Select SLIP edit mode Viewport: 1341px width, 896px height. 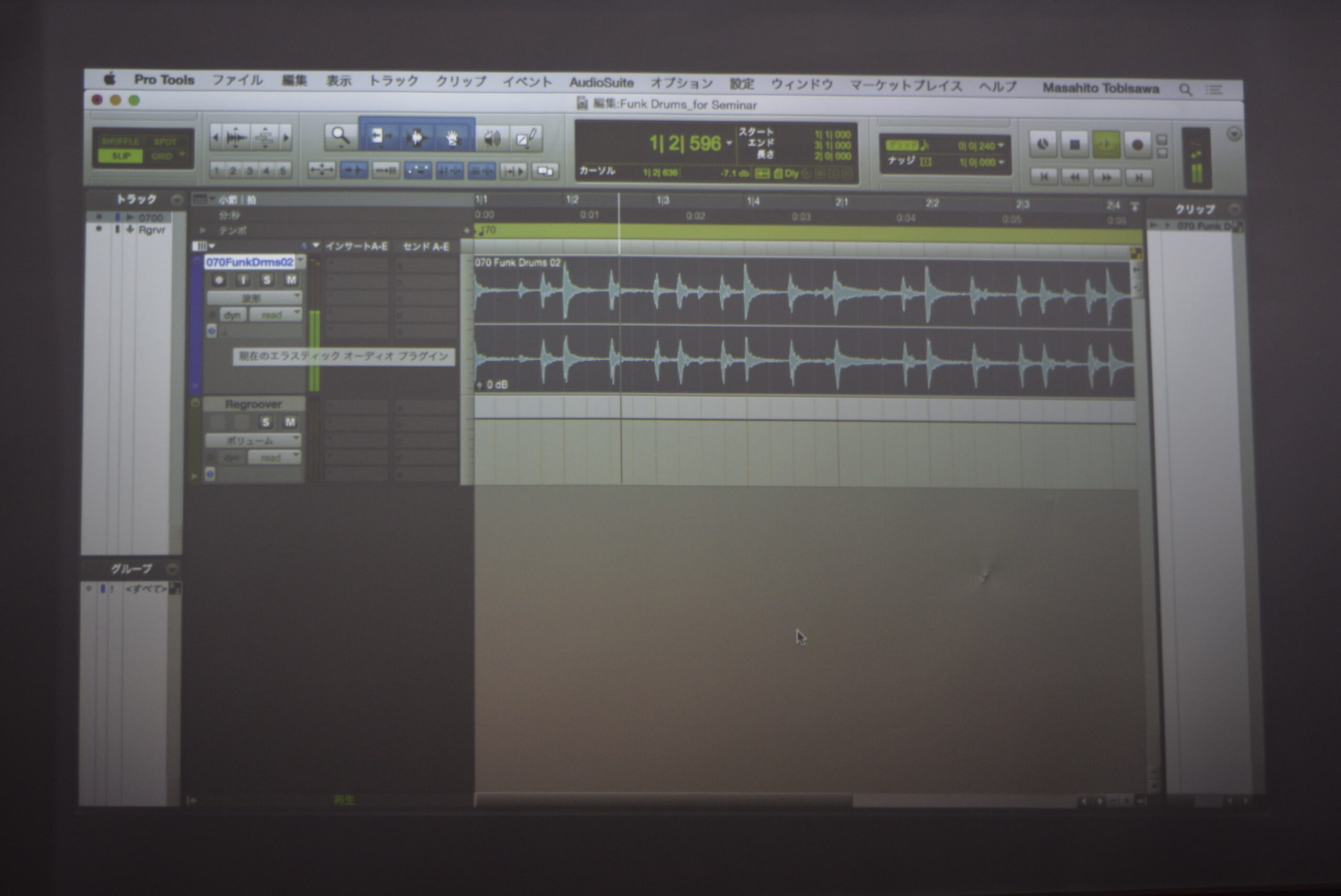point(120,156)
